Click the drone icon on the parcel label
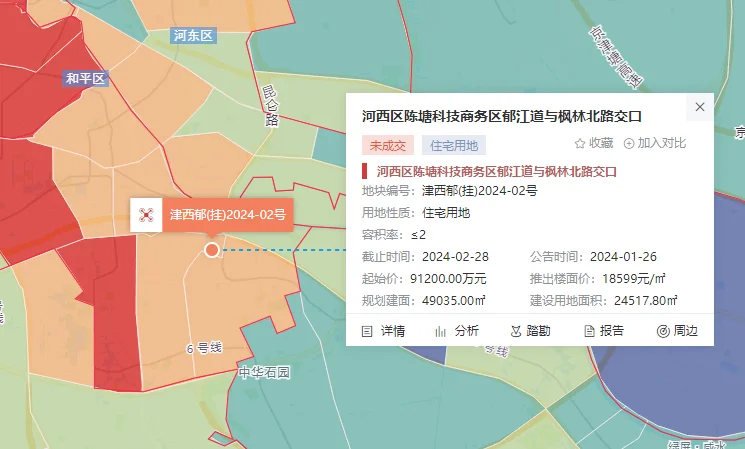 (x=146, y=215)
